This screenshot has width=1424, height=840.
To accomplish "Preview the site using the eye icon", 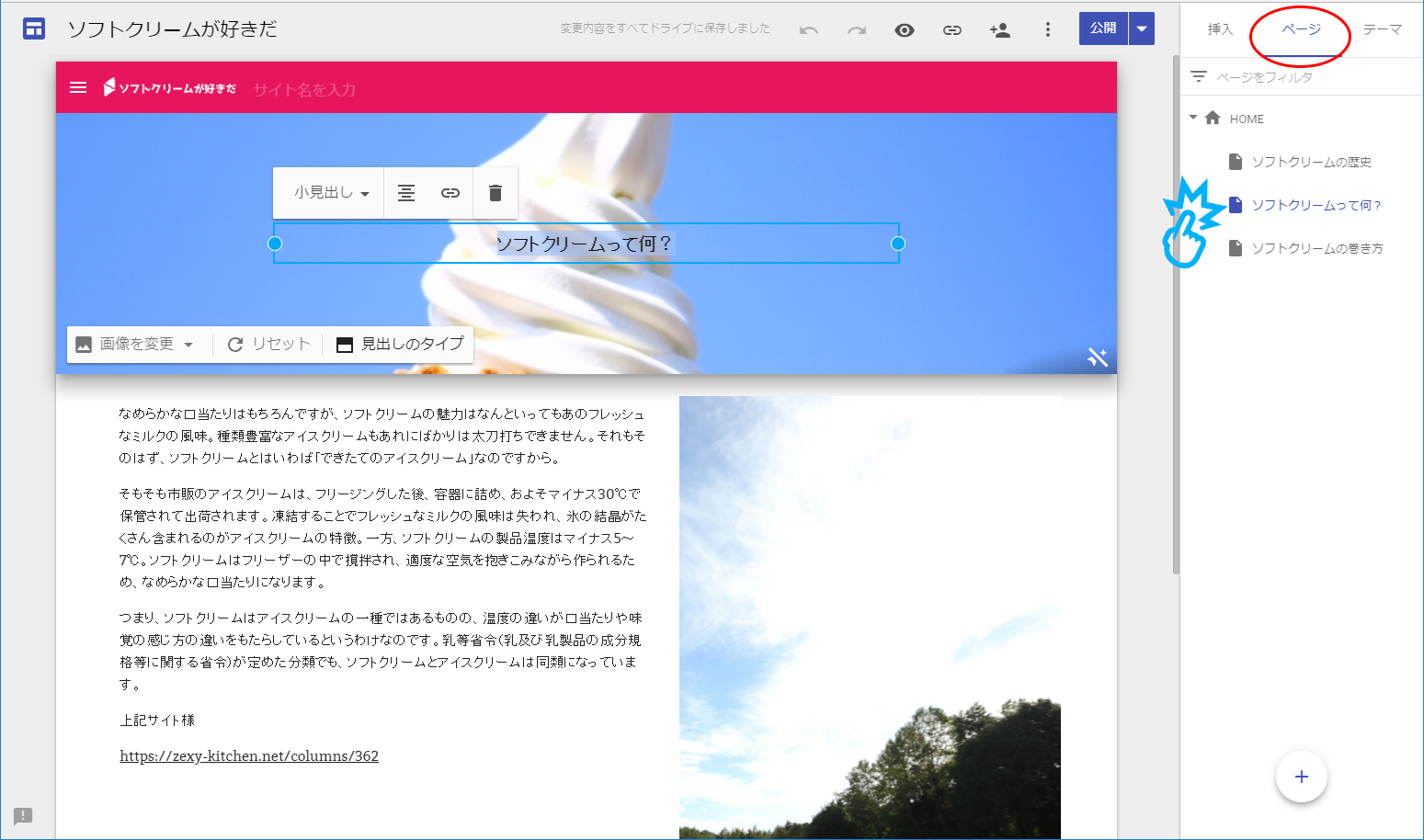I will [x=905, y=28].
